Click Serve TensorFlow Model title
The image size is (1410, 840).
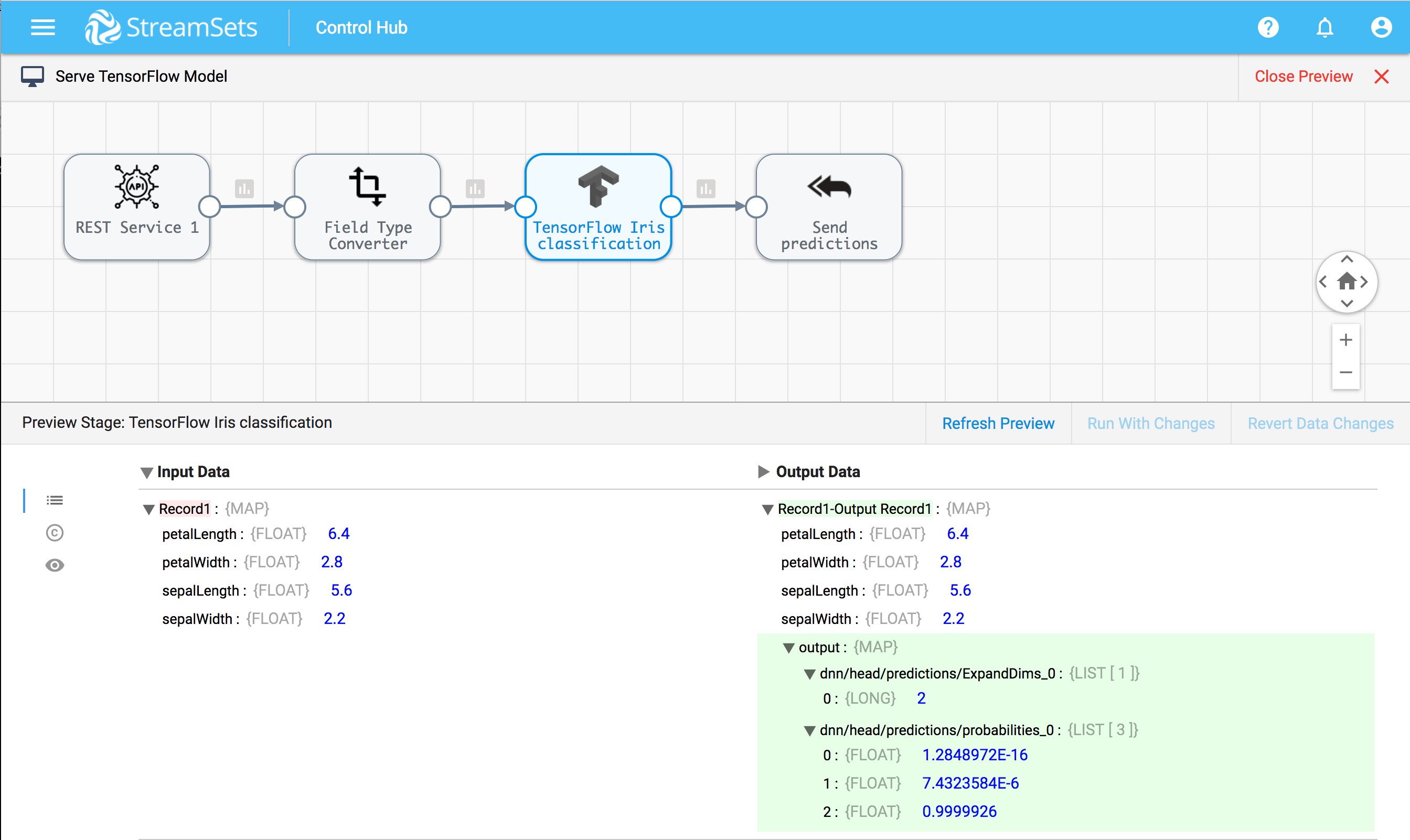pos(141,77)
